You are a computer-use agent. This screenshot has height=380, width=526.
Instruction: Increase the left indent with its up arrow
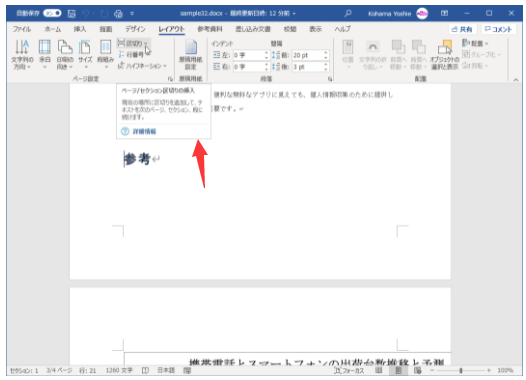pos(267,53)
